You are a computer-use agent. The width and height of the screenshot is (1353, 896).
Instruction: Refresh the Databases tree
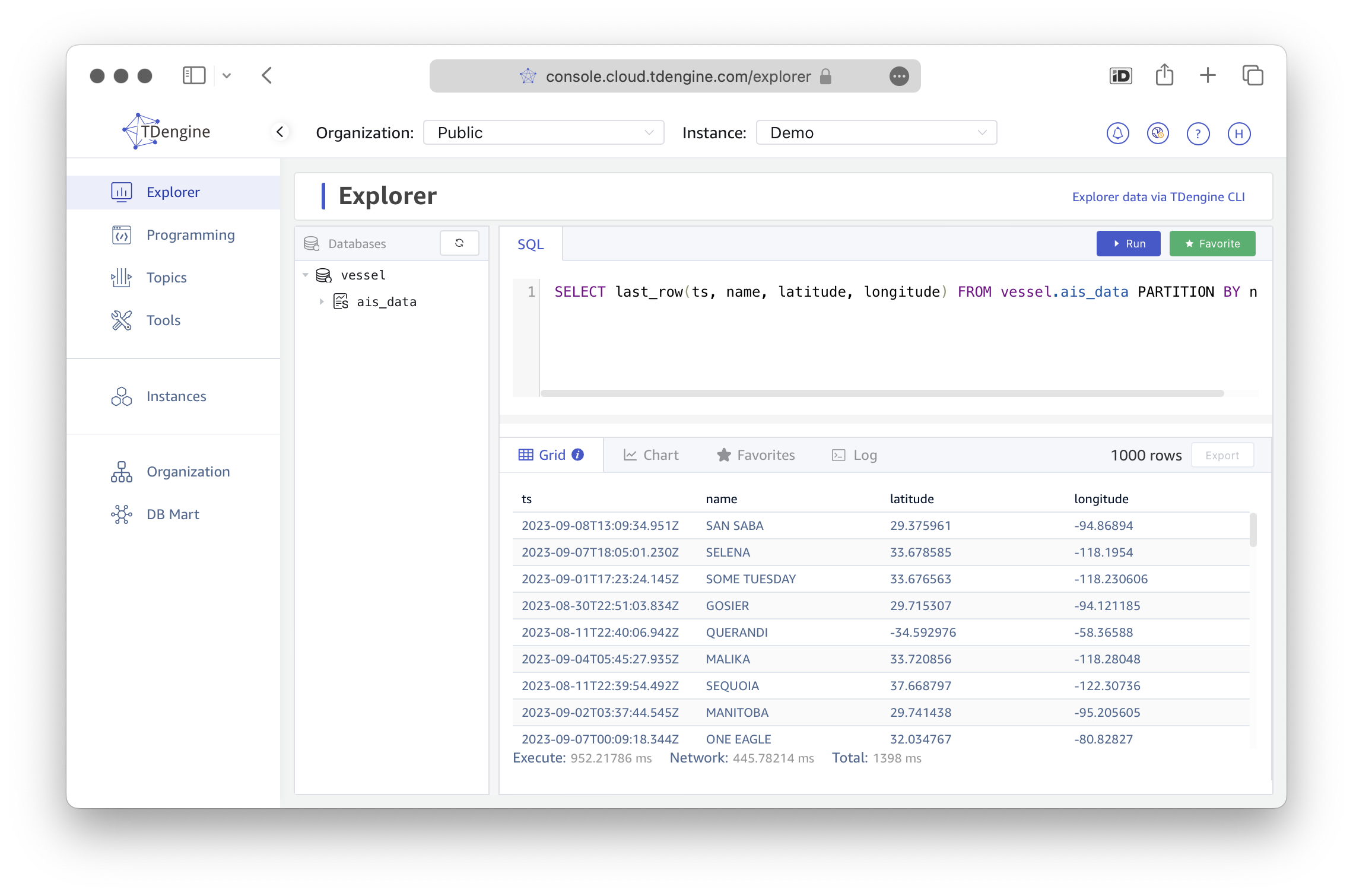459,243
